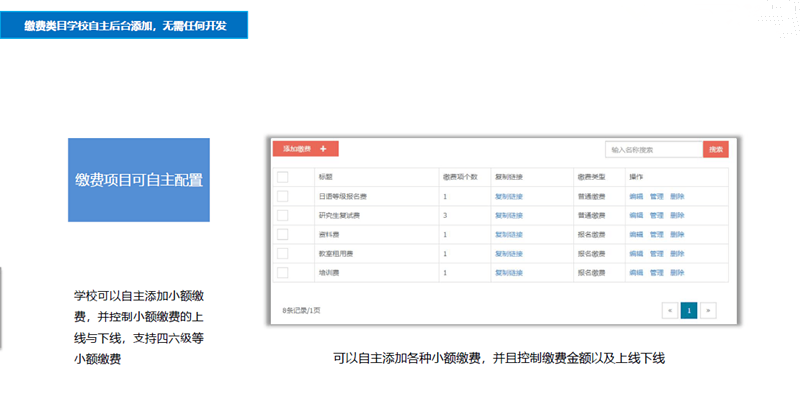This screenshot has height=398, width=800.
Task: Edit the 教室租用费 entry
Action: 636,254
